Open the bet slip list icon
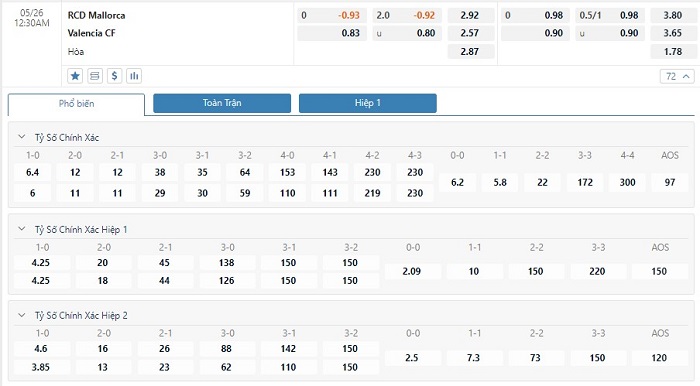Image resolution: width=700 pixels, height=386 pixels. click(x=95, y=76)
